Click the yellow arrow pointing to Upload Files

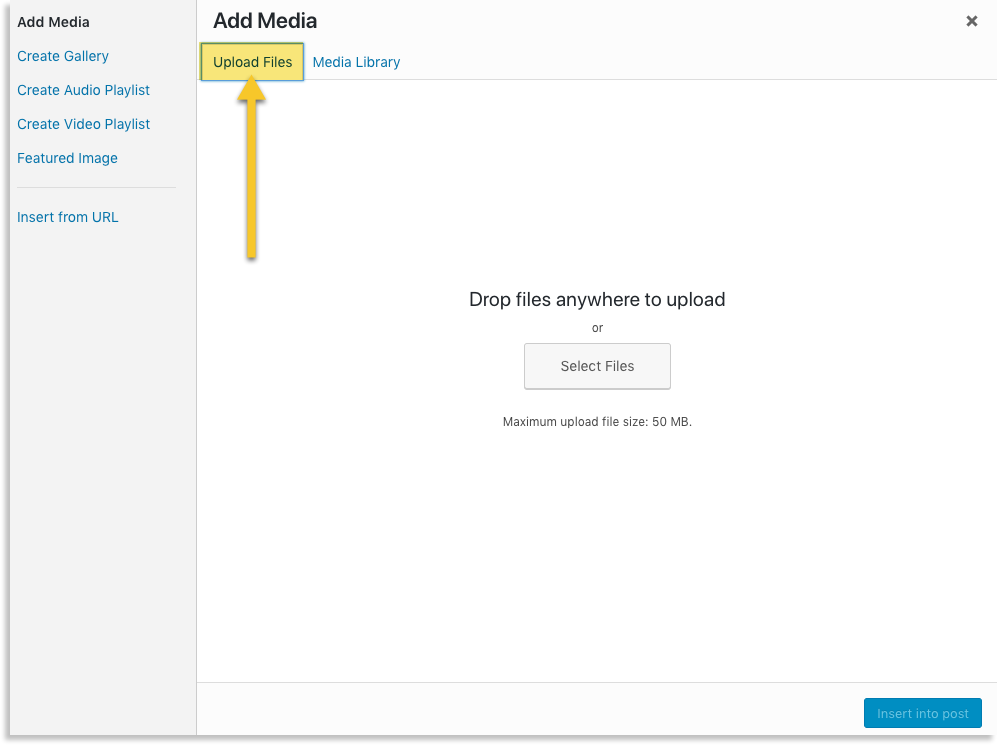251,170
